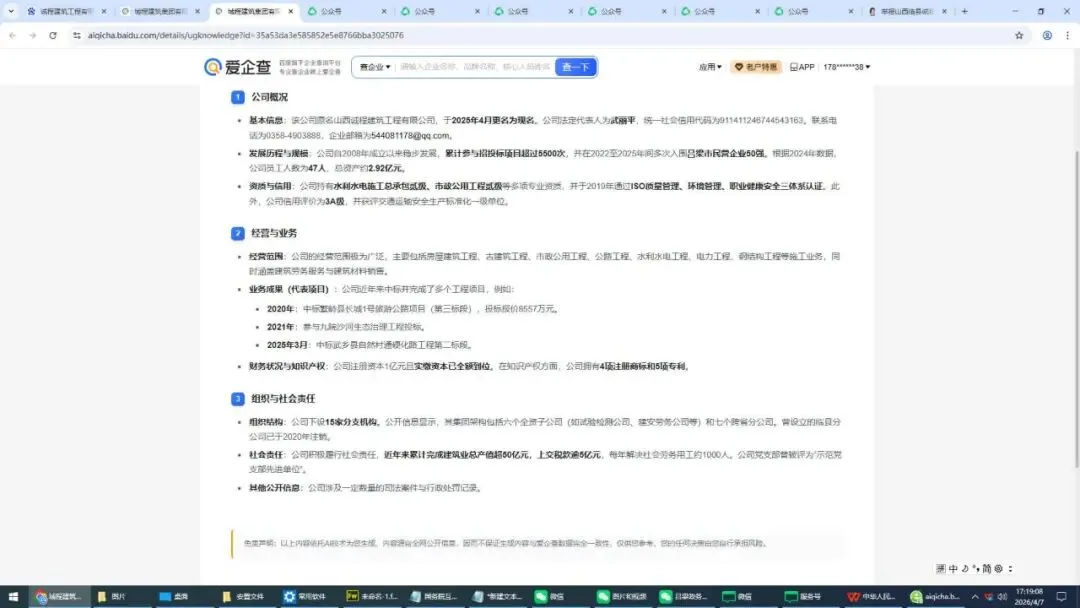The height and width of the screenshot is (608, 1080).
Task: Open the IME emoji smiley icon
Action: (x=998, y=569)
